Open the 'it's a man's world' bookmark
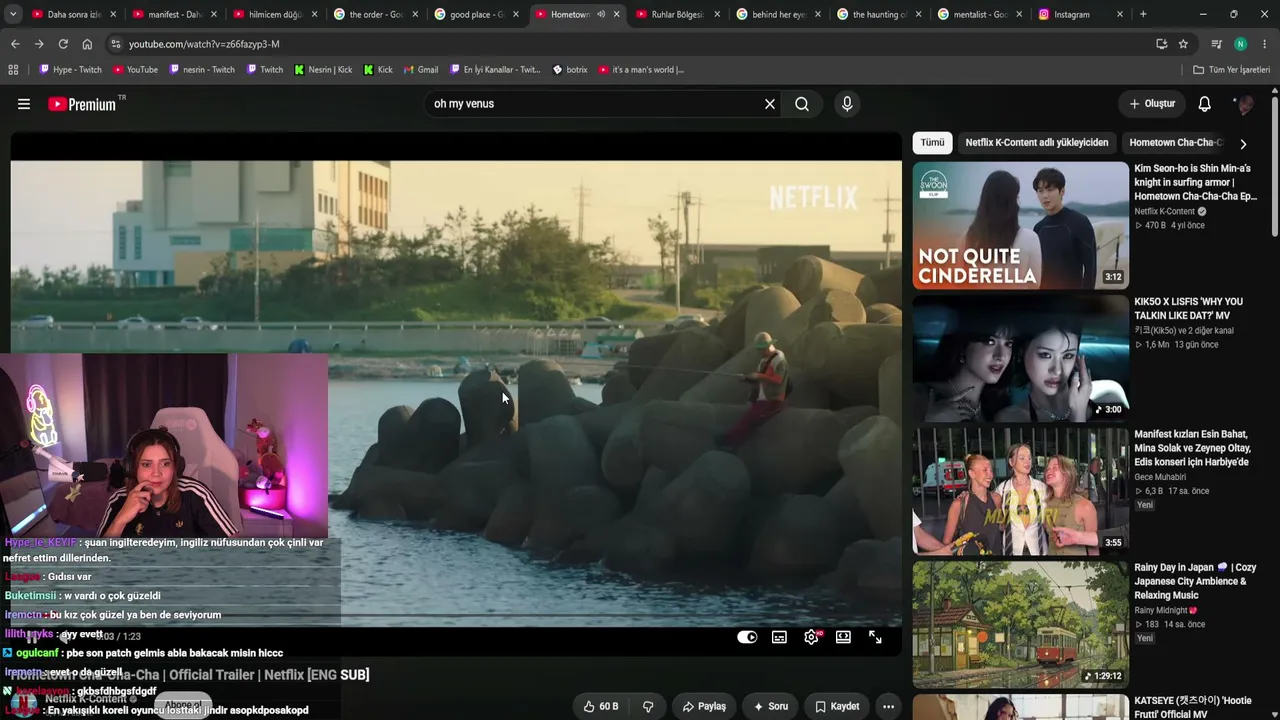Image resolution: width=1280 pixels, height=720 pixels. point(641,70)
